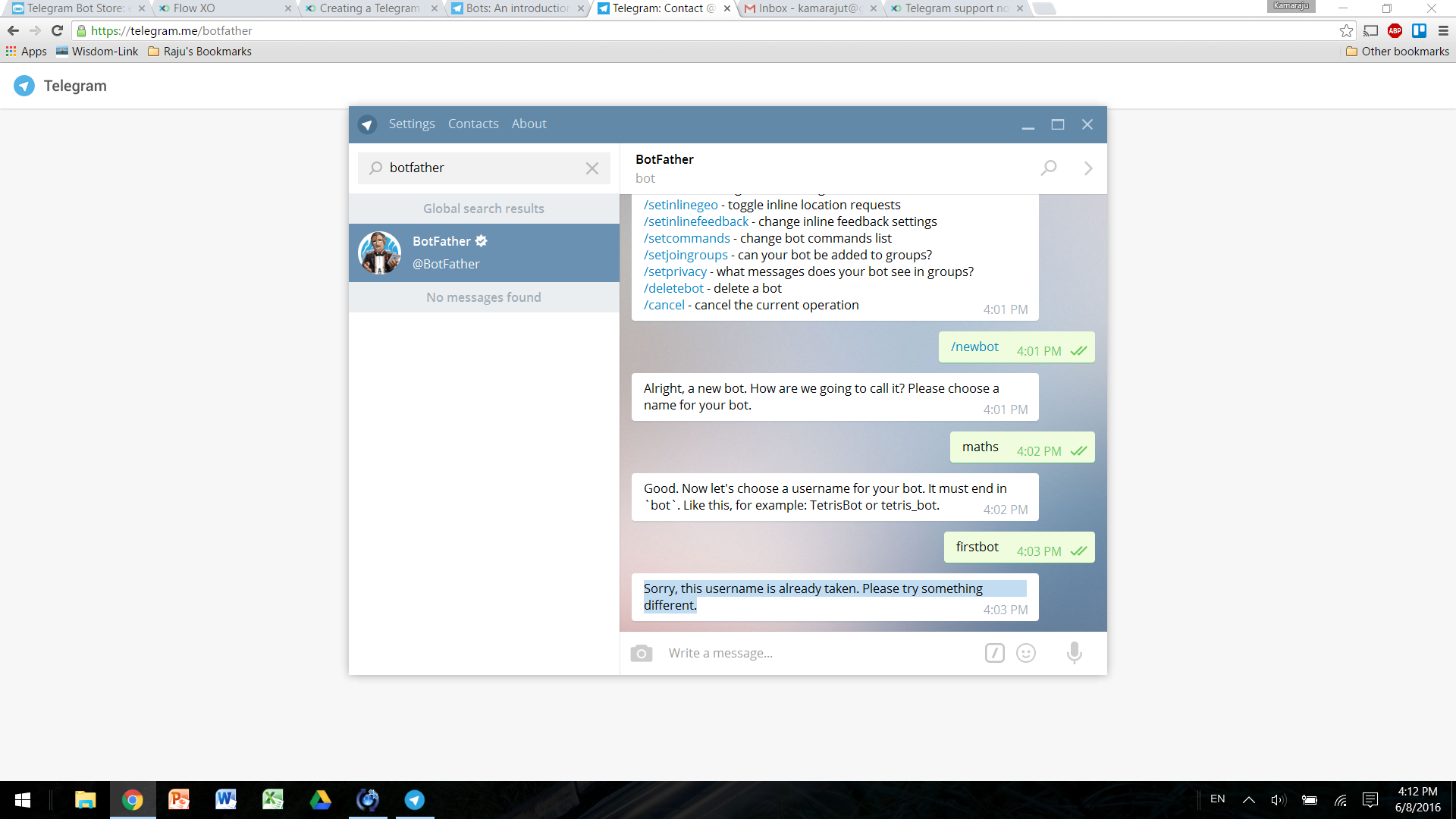Open Raju's Bookmarks folder

tap(199, 51)
